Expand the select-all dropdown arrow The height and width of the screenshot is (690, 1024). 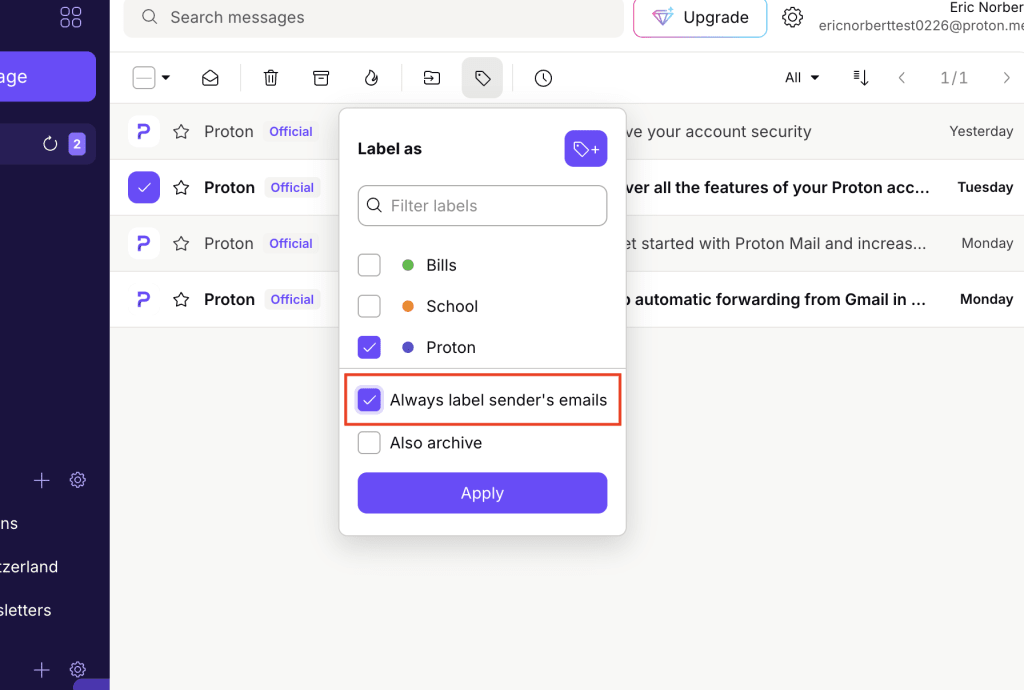pos(166,78)
